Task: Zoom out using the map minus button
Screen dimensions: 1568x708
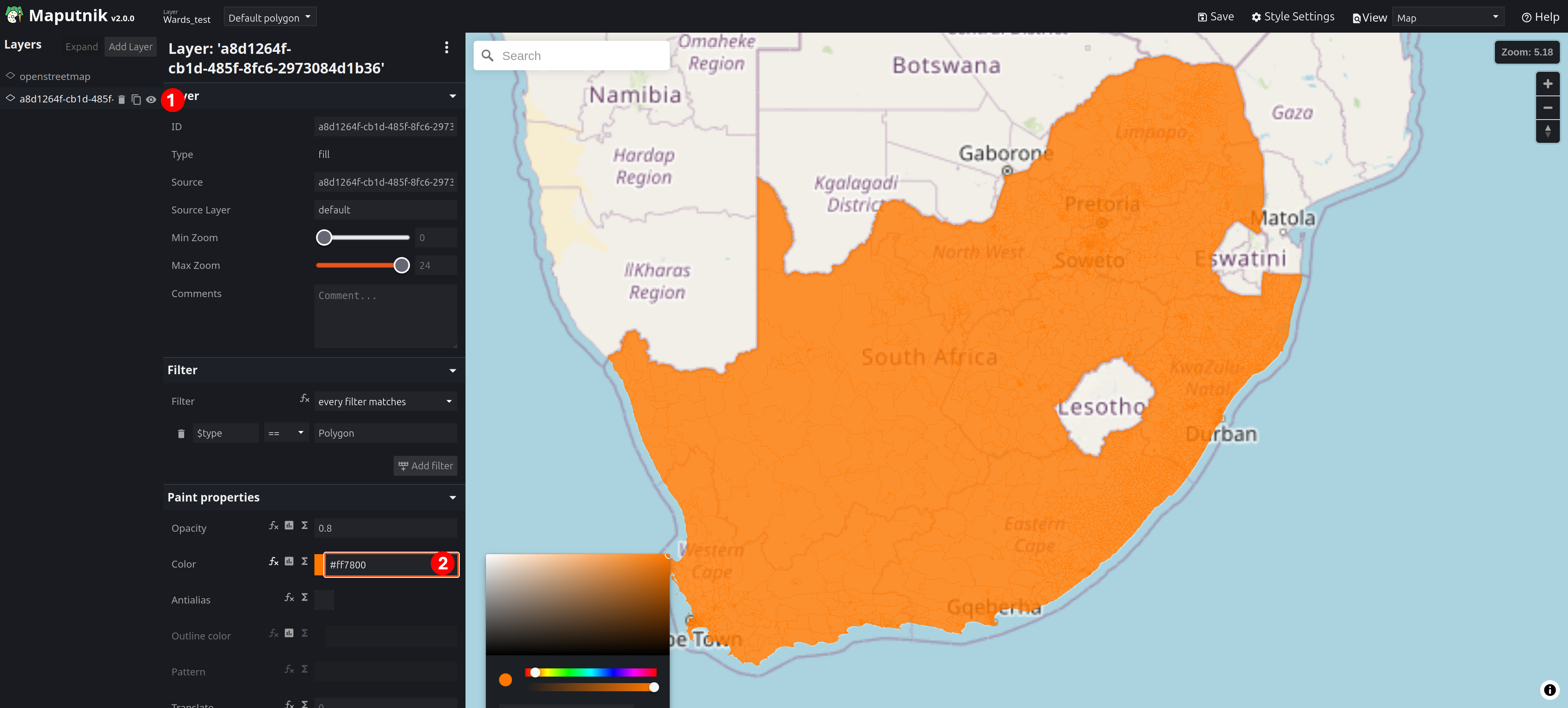Action: click(1547, 108)
